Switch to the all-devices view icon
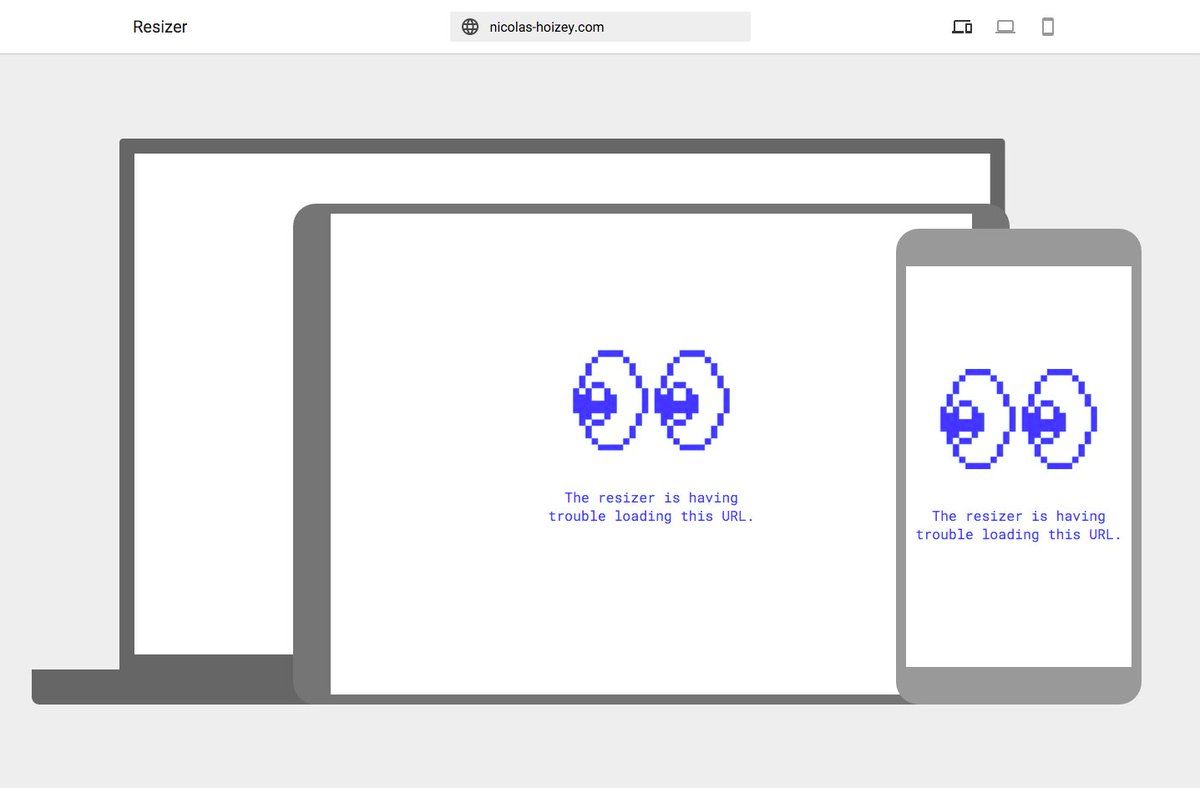This screenshot has width=1200, height=788. [962, 27]
